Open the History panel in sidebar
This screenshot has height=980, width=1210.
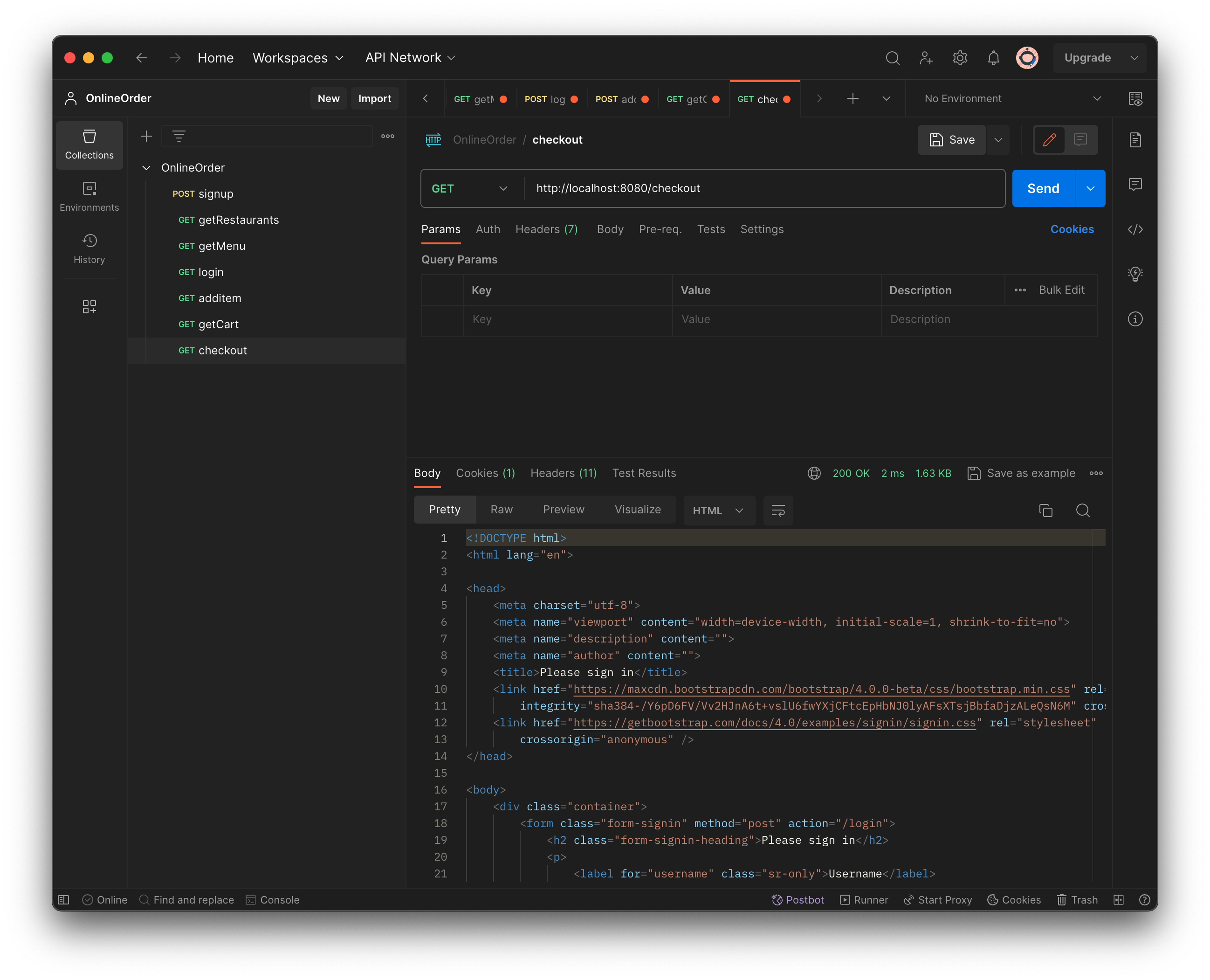tap(89, 248)
